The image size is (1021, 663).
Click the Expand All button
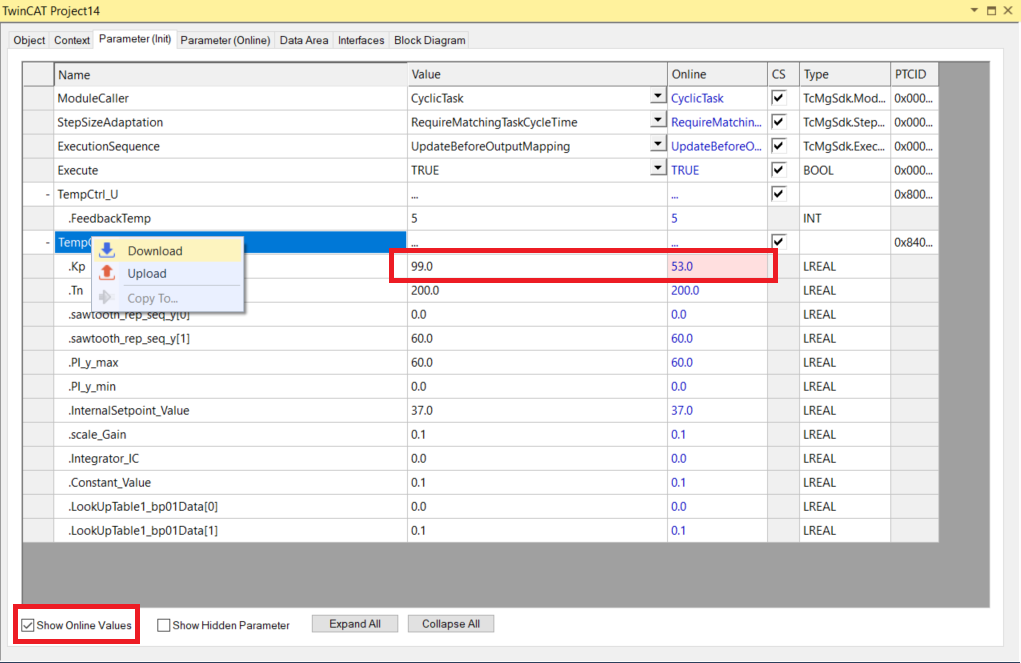355,624
